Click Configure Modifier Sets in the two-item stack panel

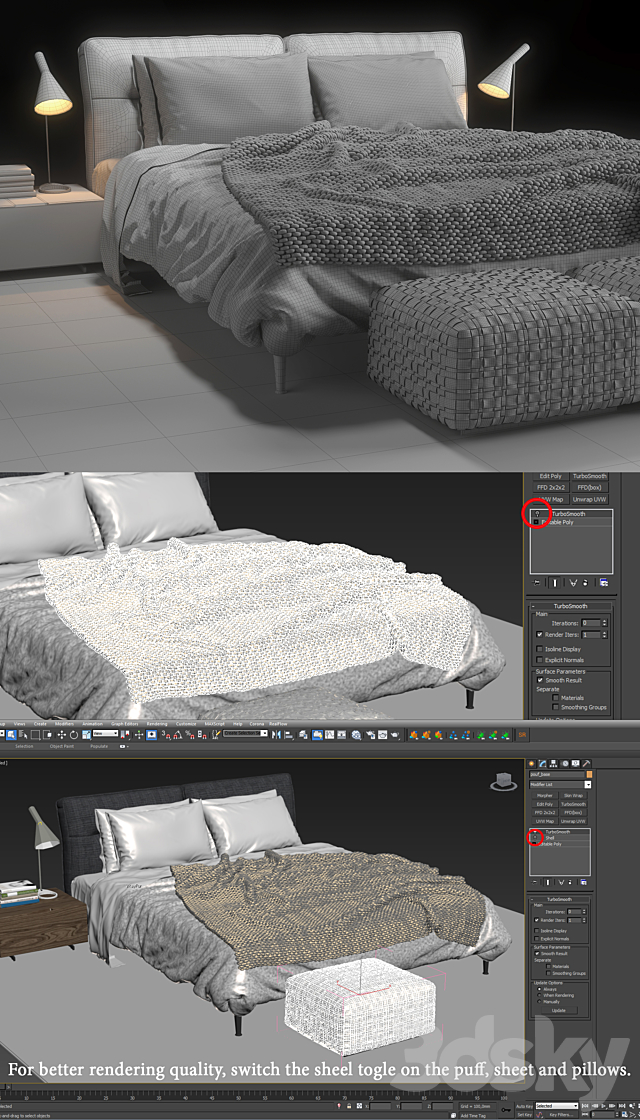point(604,582)
